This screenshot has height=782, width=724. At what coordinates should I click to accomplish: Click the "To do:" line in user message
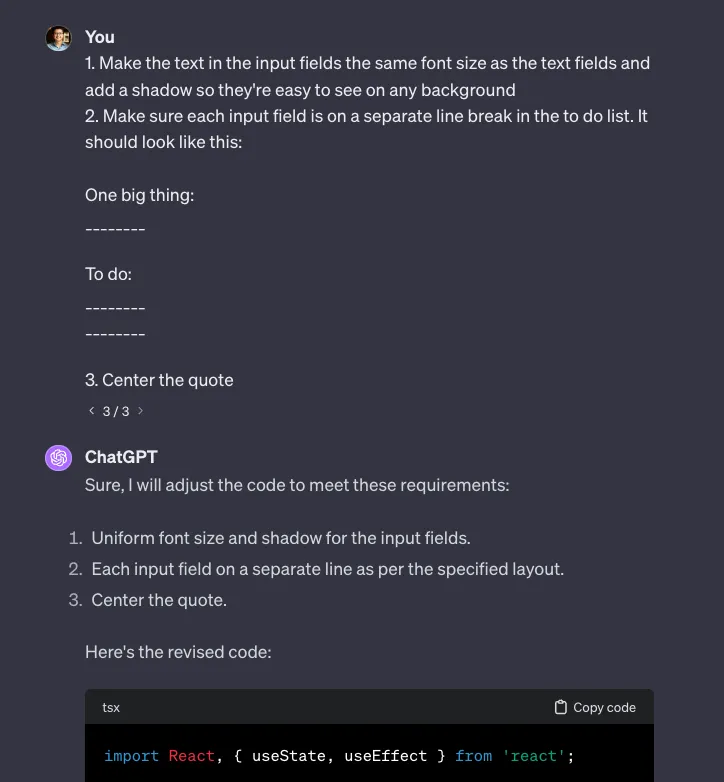(108, 274)
